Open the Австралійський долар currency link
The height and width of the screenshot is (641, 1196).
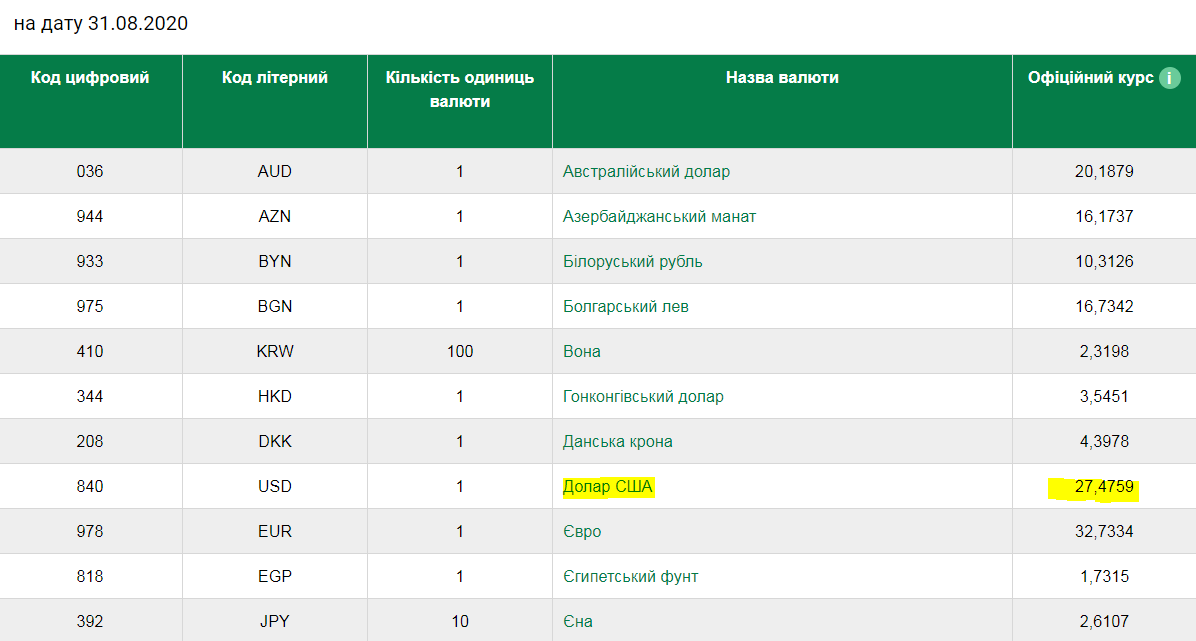[x=646, y=171]
